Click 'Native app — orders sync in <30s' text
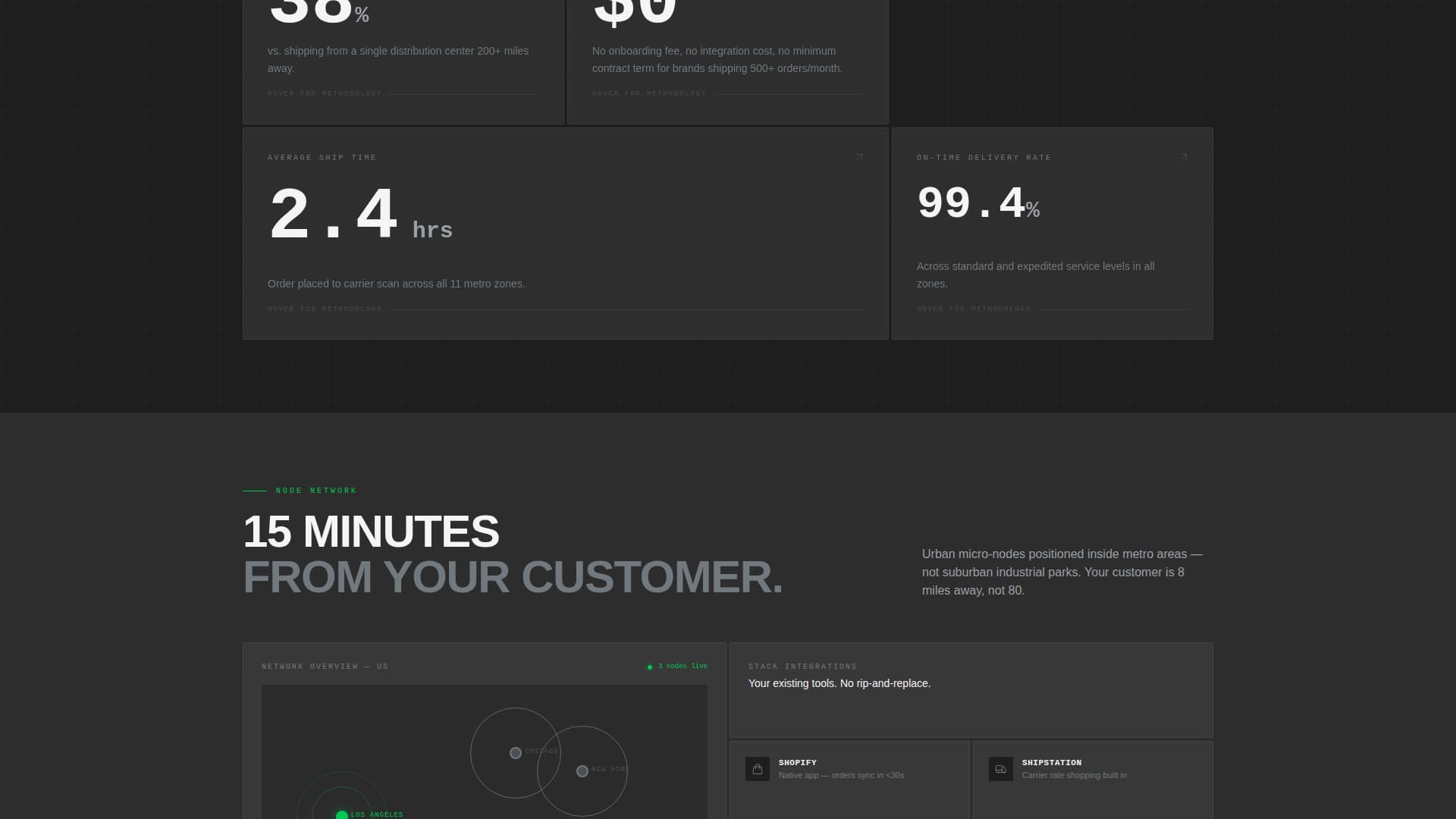 click(x=841, y=775)
